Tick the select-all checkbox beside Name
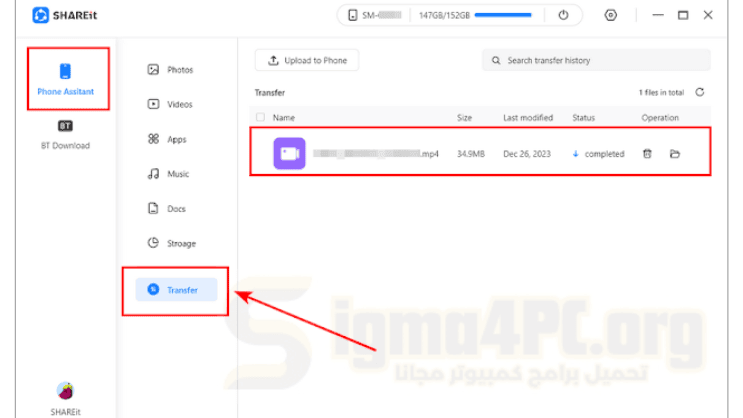The width and height of the screenshot is (743, 418). (x=260, y=117)
